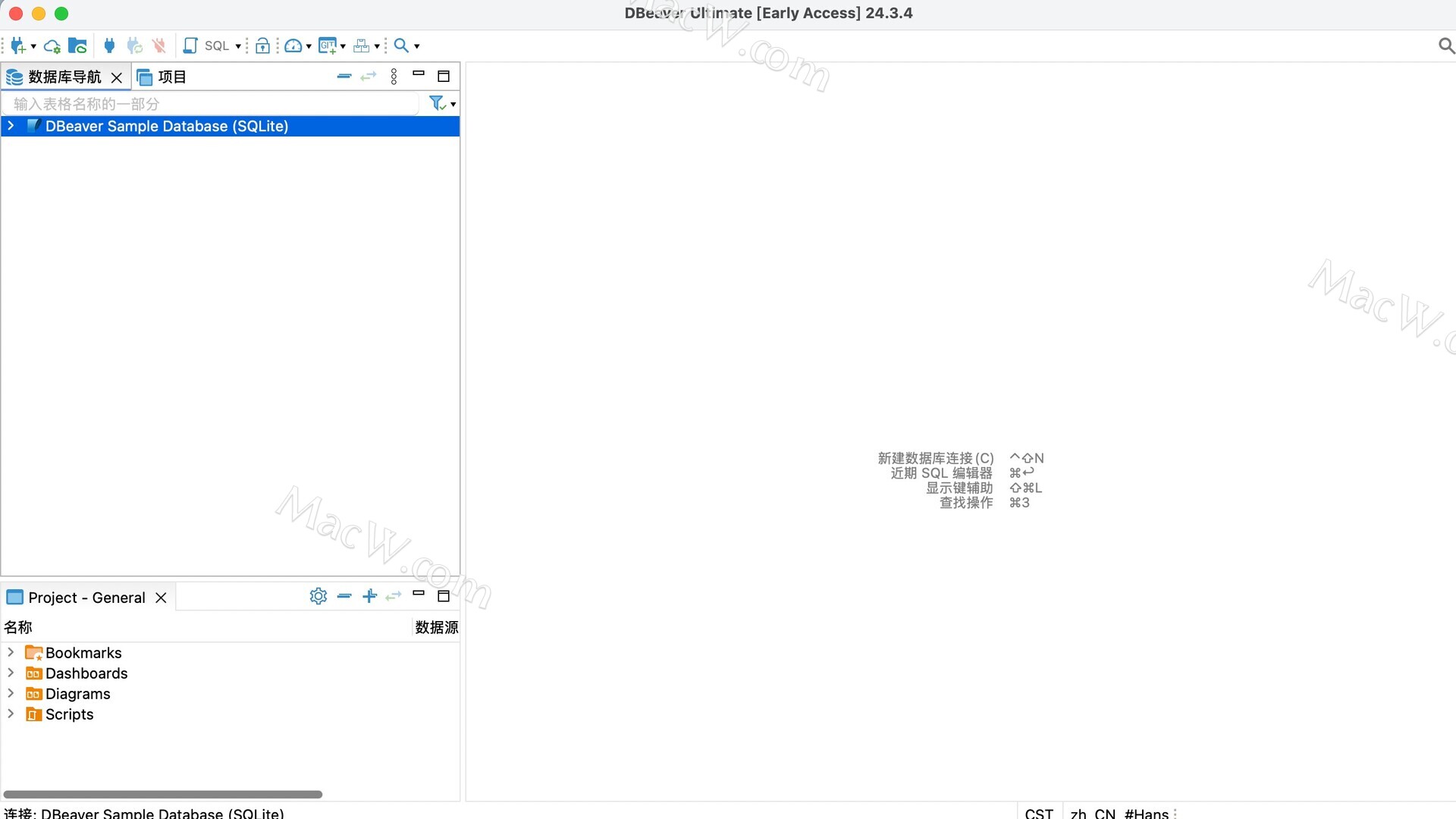This screenshot has width=1456, height=819.
Task: Close the Project - General tab
Action: [x=161, y=598]
